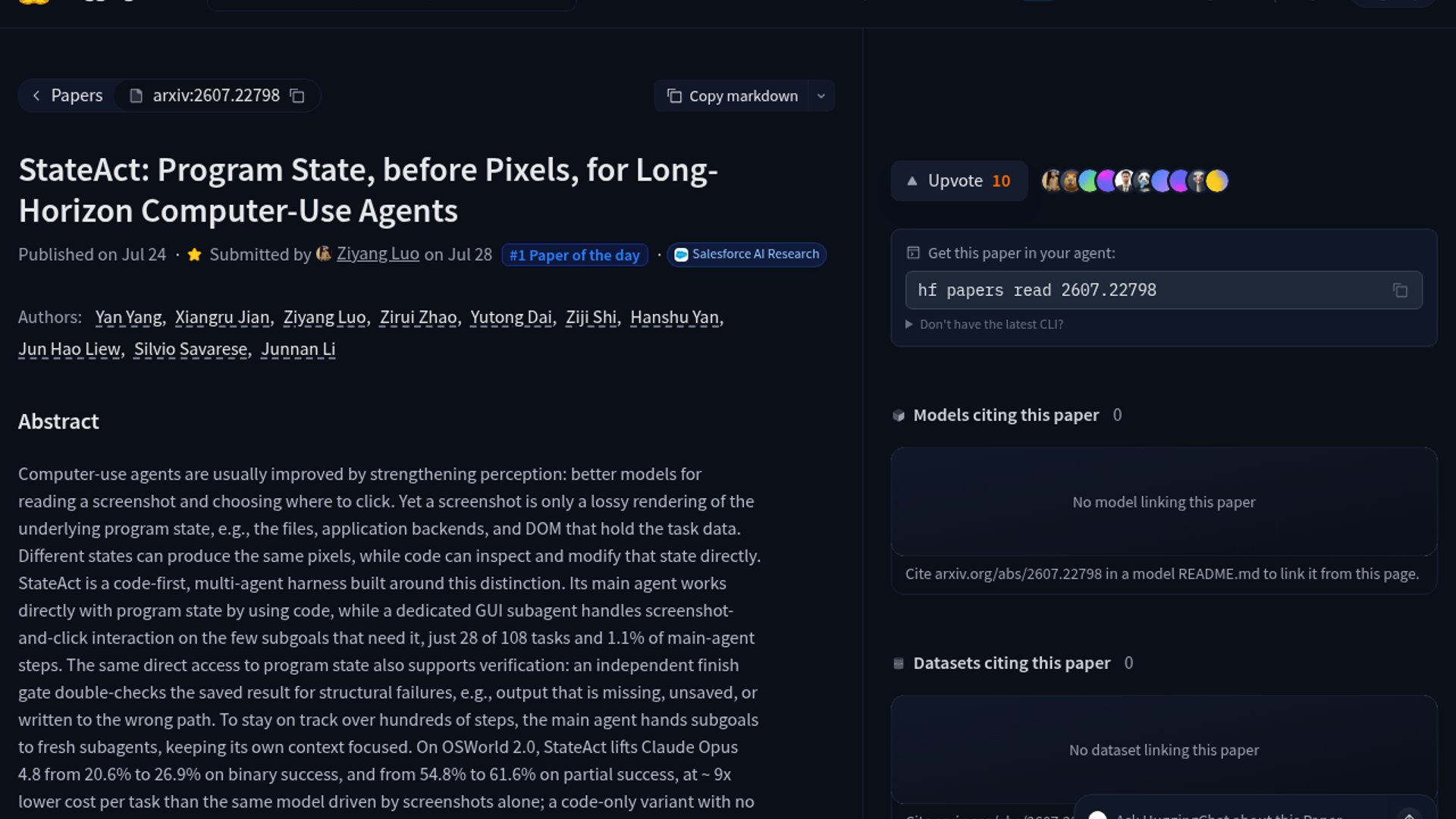Open author Yan Yang's profile

[x=128, y=318]
